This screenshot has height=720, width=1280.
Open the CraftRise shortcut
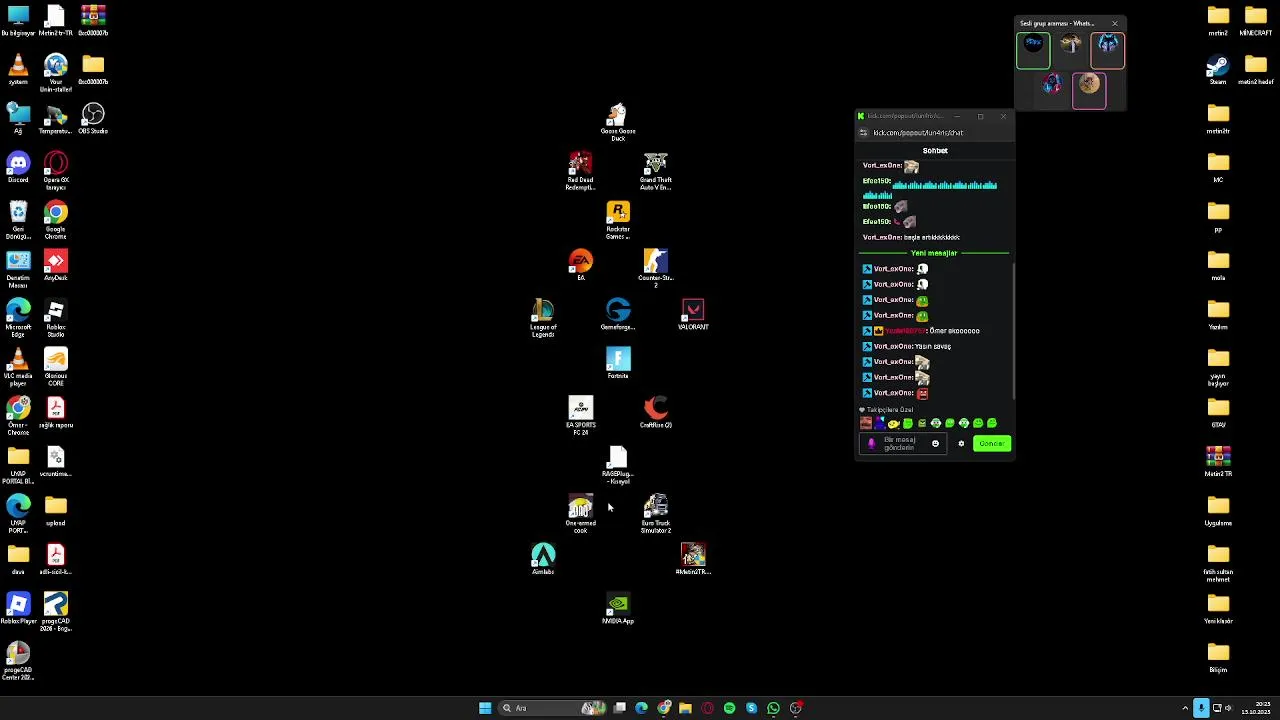pos(656,412)
